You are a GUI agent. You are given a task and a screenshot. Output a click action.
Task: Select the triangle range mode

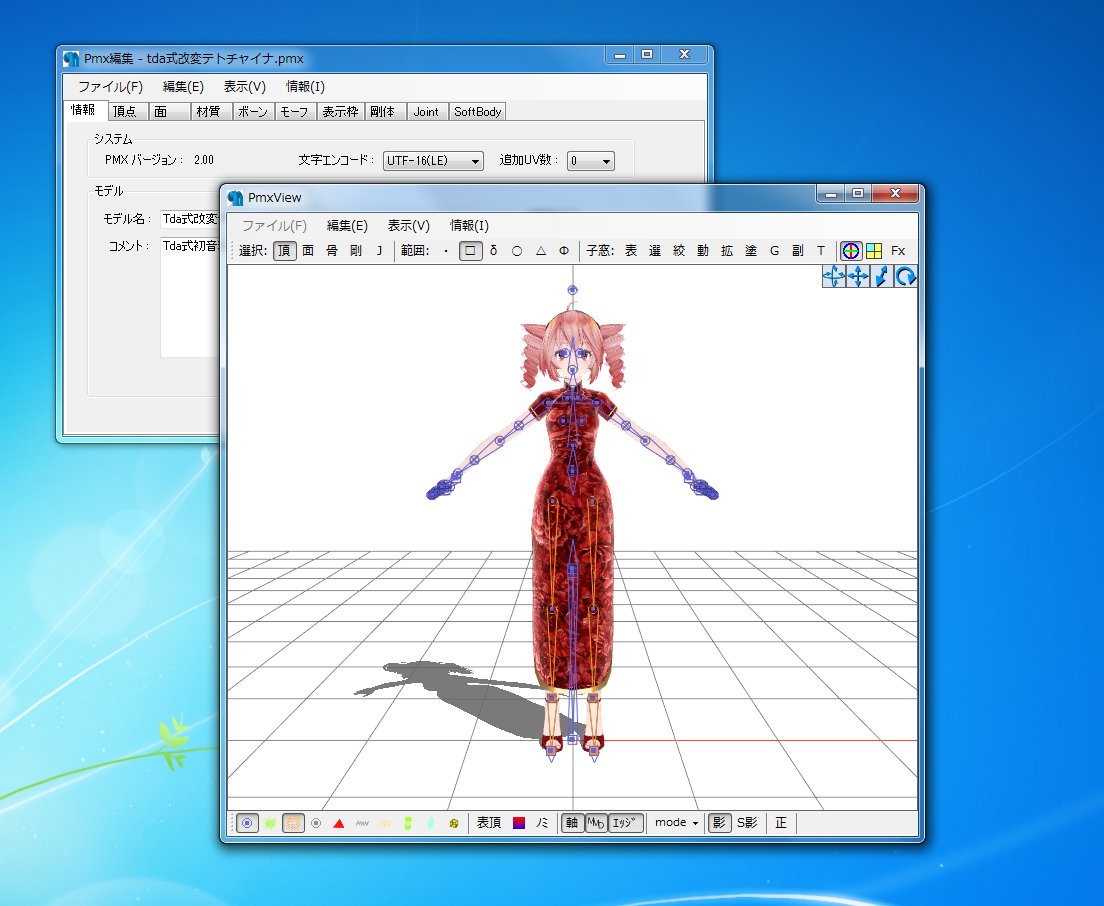tap(541, 251)
